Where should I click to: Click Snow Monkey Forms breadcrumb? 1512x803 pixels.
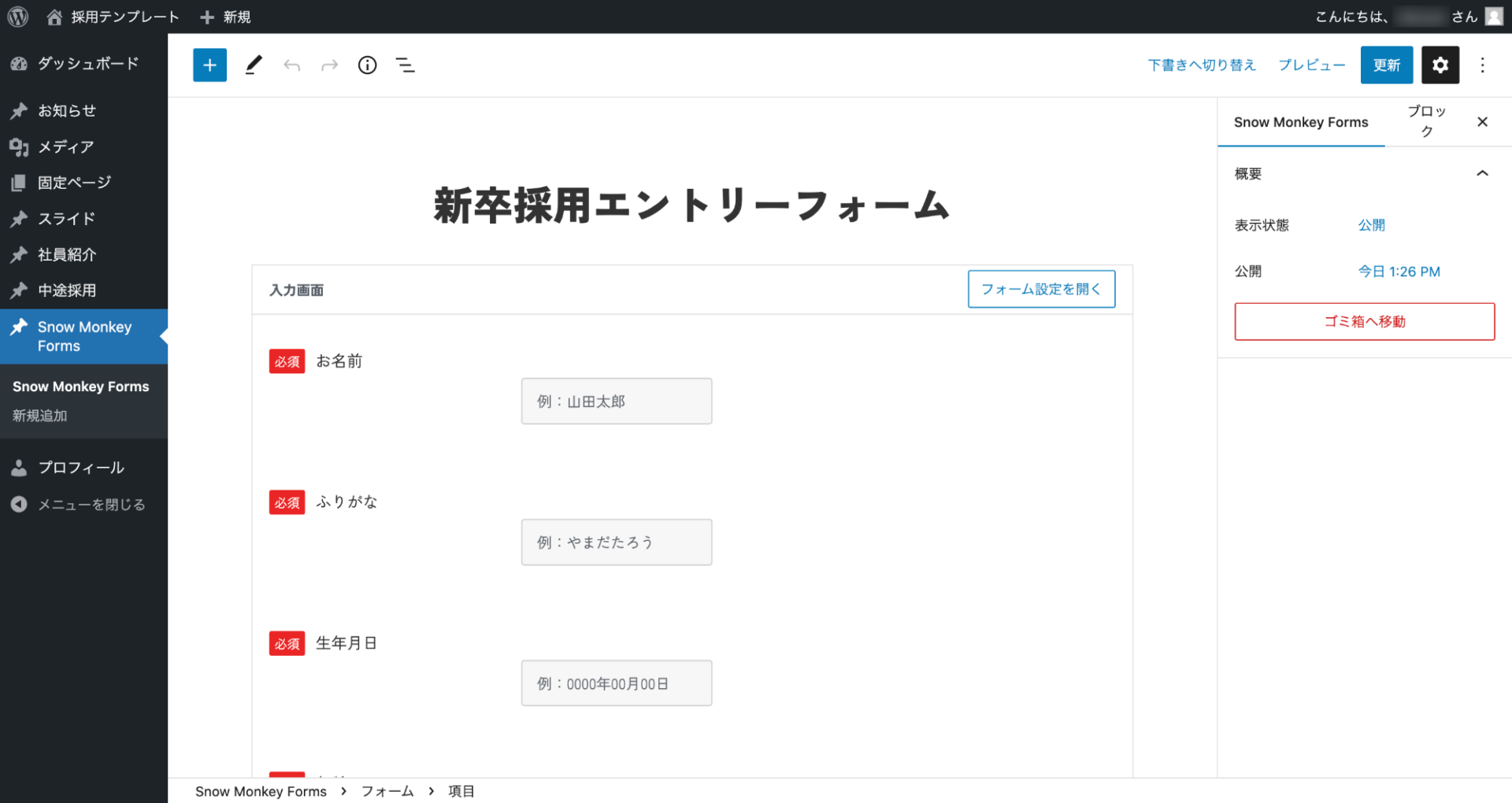click(261, 791)
